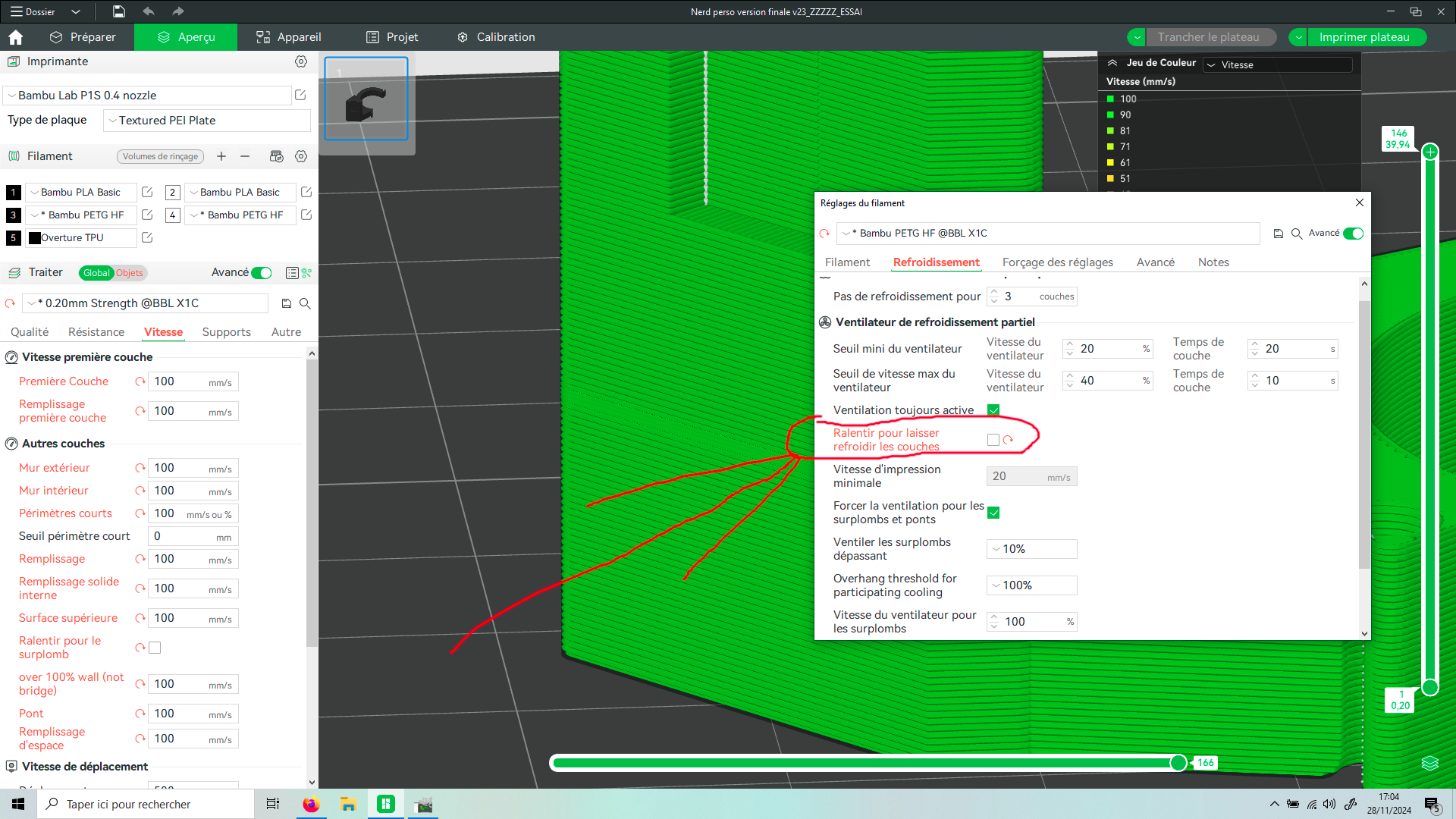The image size is (1456, 819).
Task: Reset Mur extérieur speed value icon
Action: coord(140,468)
